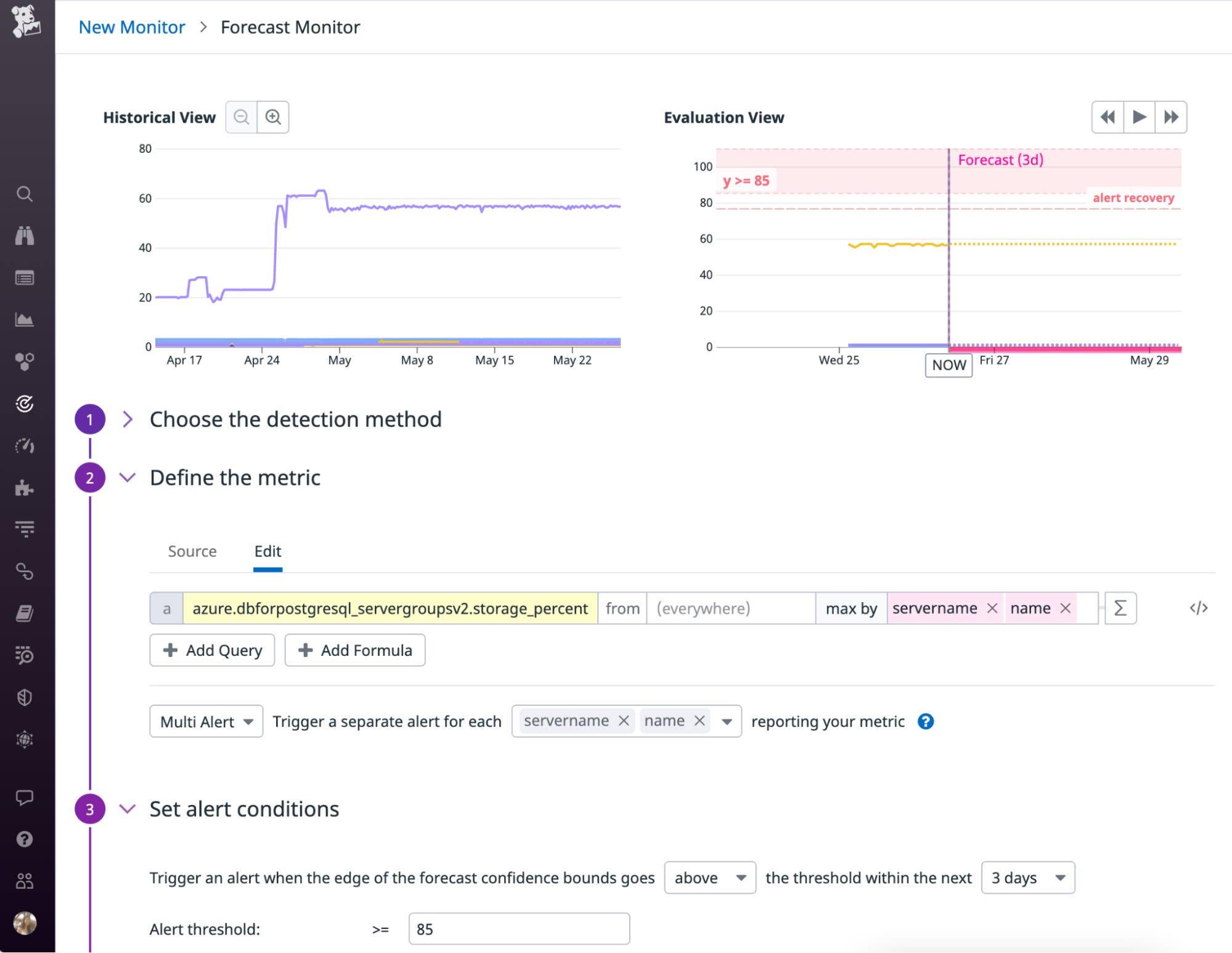Zoom into the Historical View chart

click(x=273, y=117)
